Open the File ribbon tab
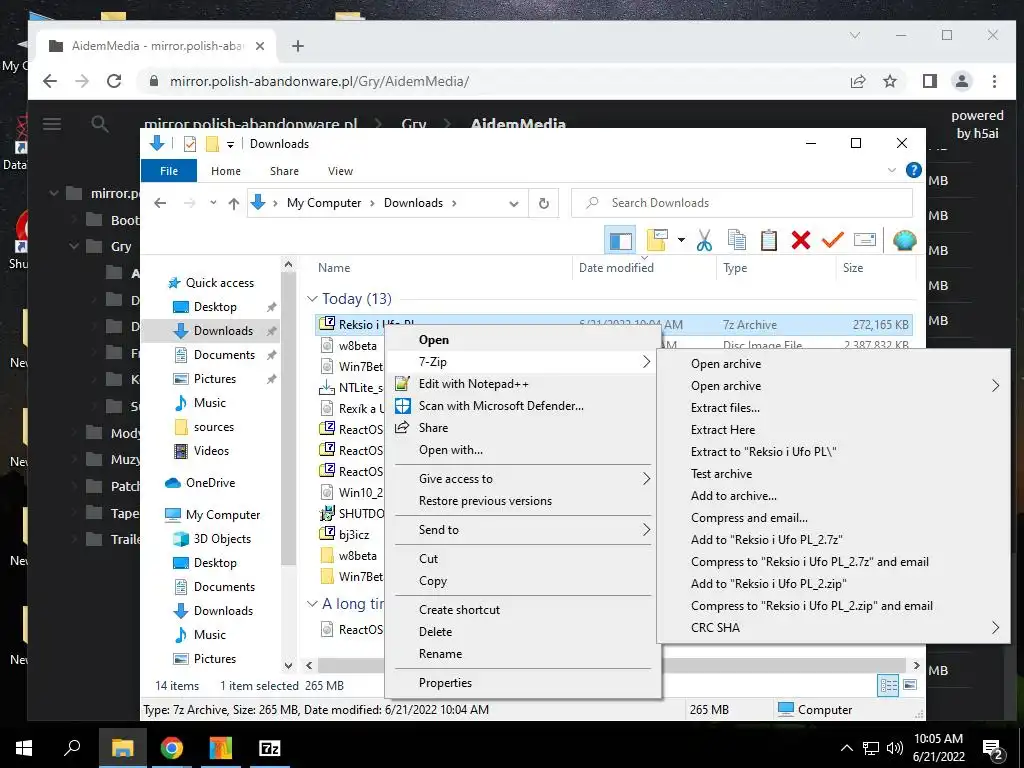The image size is (1024, 768). pos(169,171)
